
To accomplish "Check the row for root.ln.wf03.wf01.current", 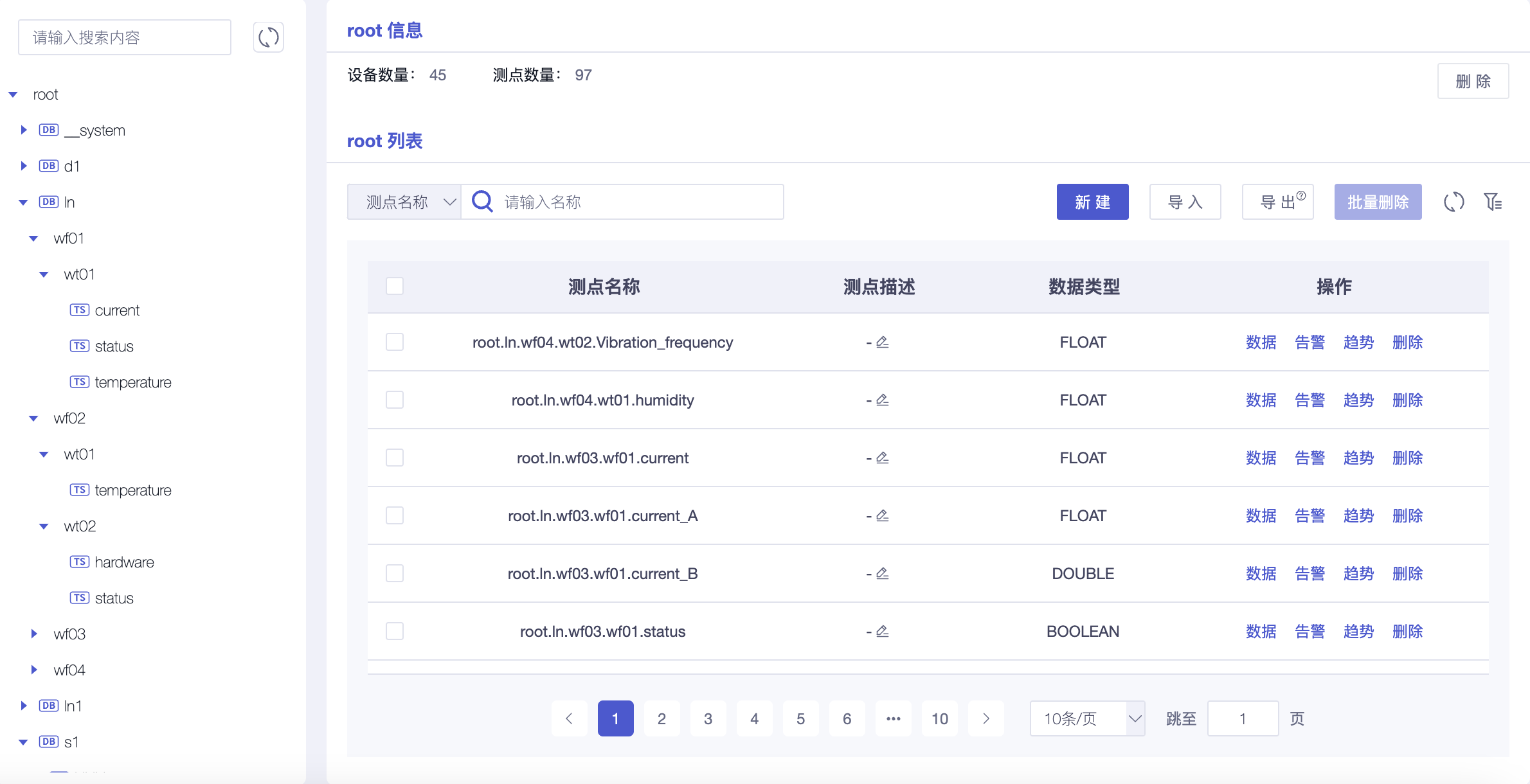I will [395, 458].
